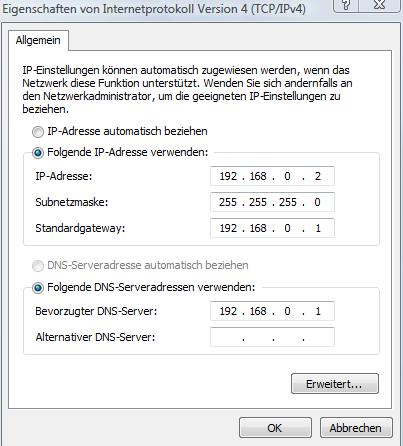
Task: Select DNS-Serveradresse automatisch beziehen radio
Action: (x=38, y=266)
